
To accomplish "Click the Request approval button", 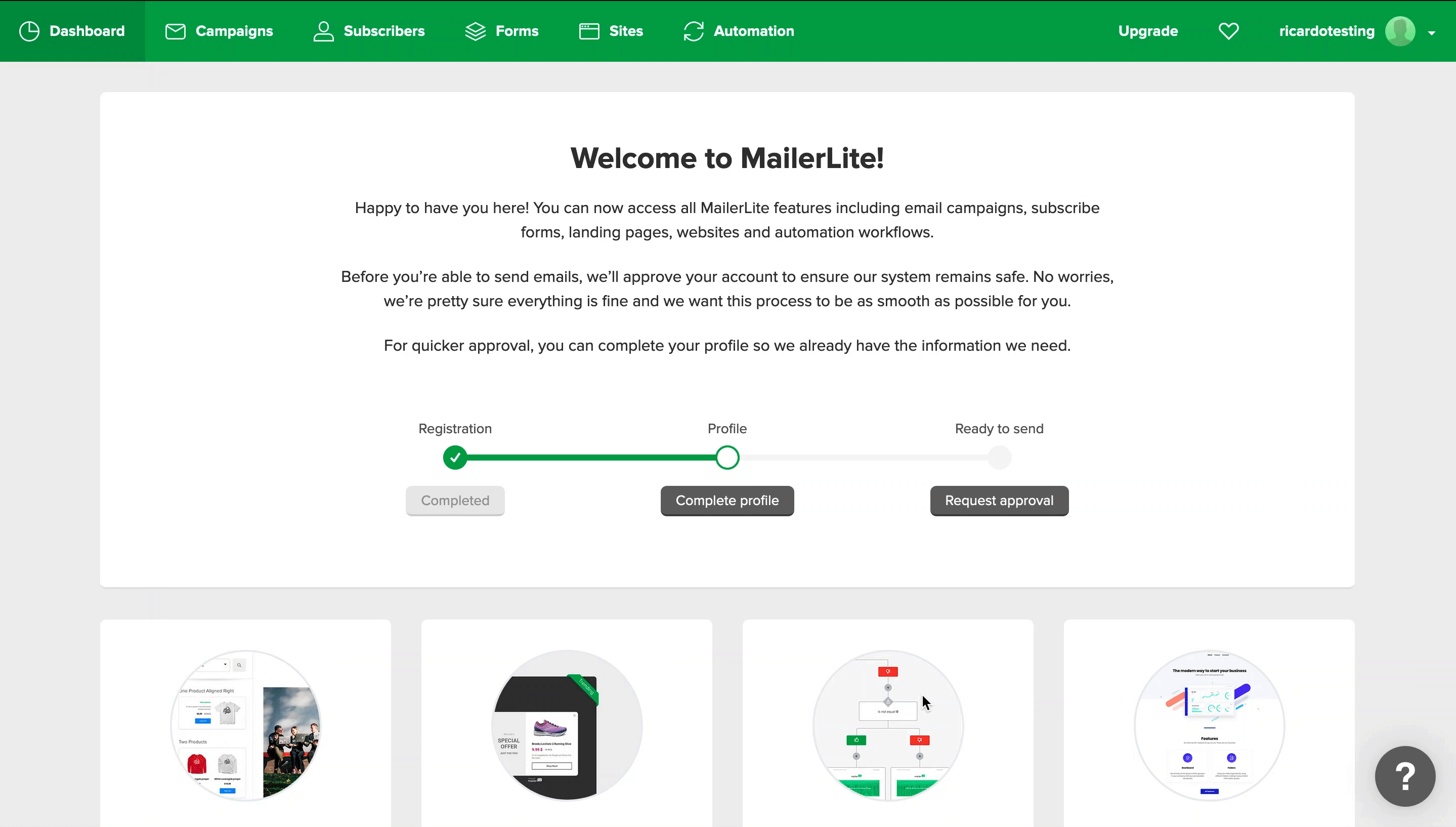I will tap(999, 500).
